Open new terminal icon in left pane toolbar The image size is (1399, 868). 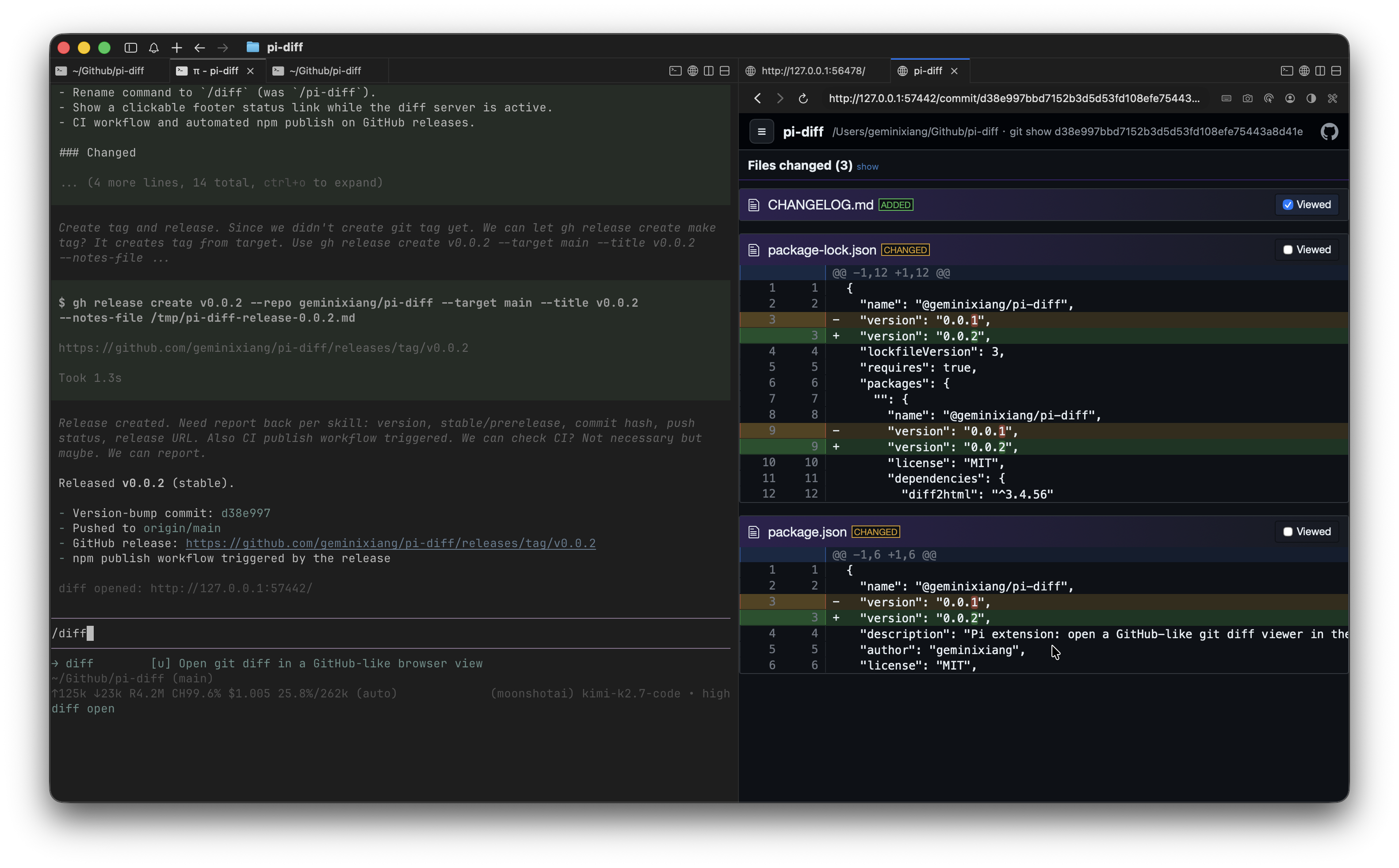(675, 71)
